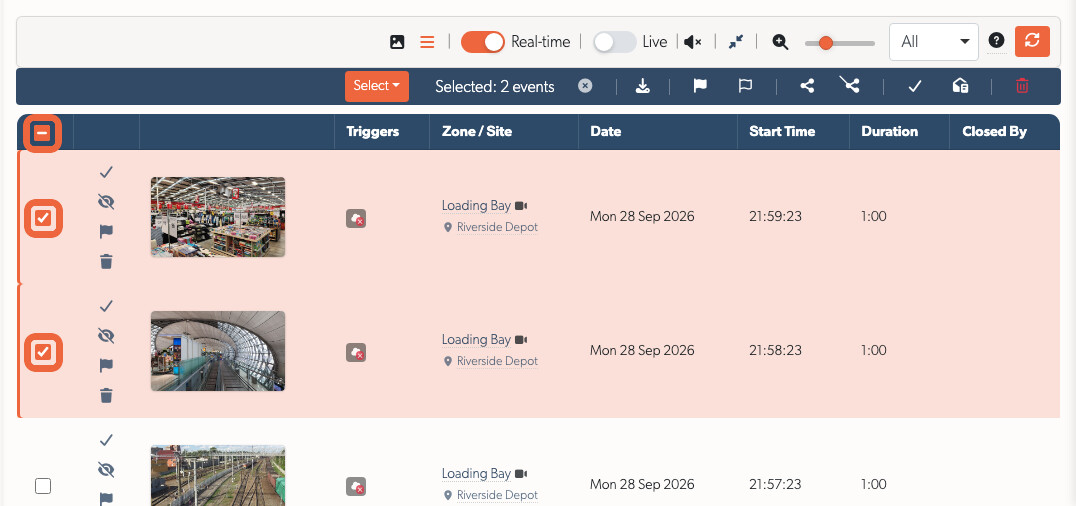Open Loading Bay link in 21:59:23 row
Viewport: 1076px width, 506px height.
[476, 205]
